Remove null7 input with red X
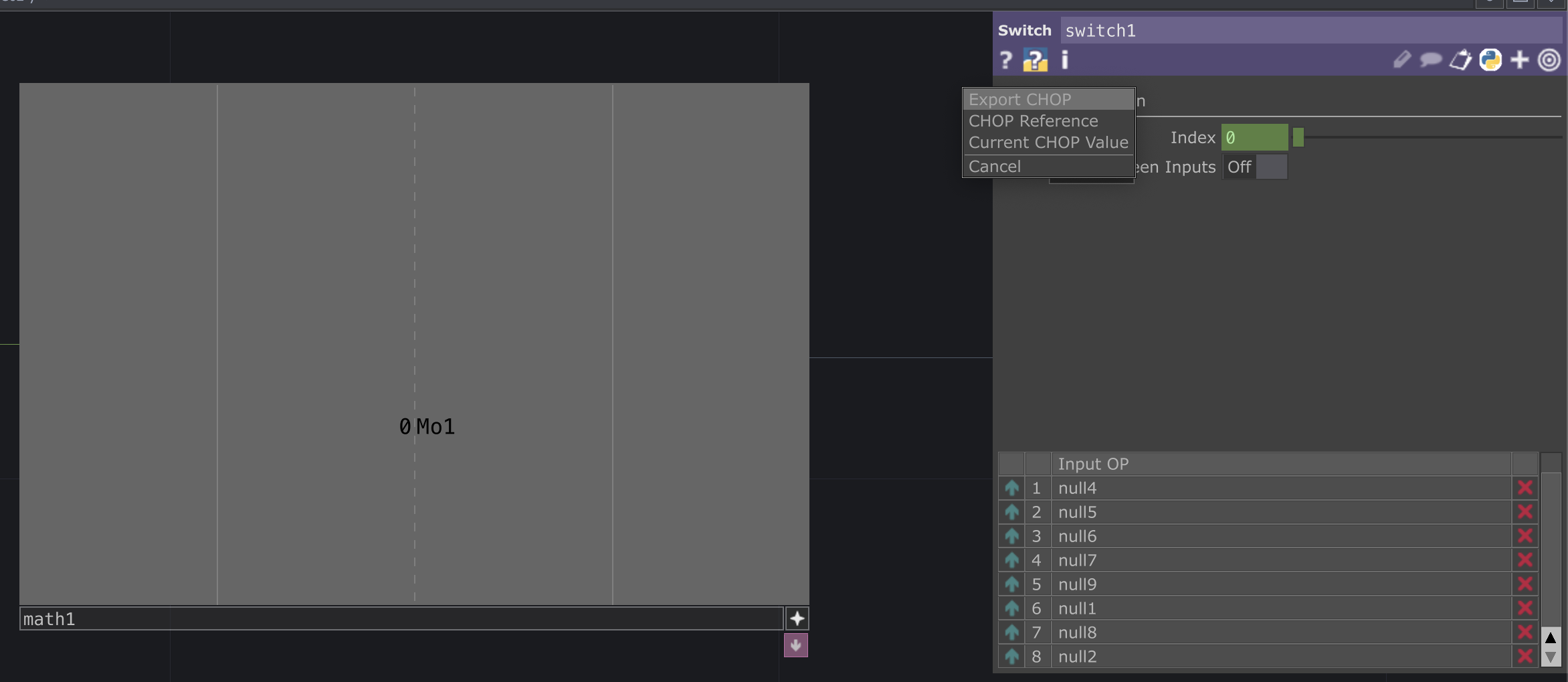Screen dimensions: 1568x682 [1525, 560]
